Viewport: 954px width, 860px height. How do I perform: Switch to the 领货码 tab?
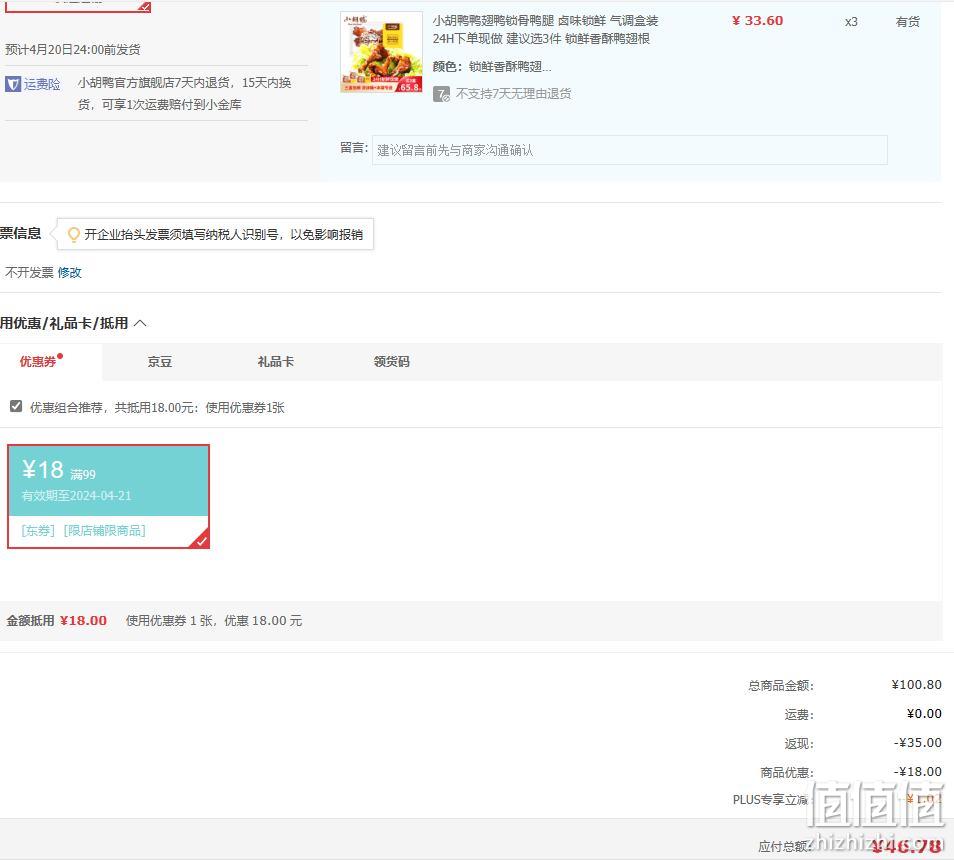pyautogui.click(x=391, y=362)
